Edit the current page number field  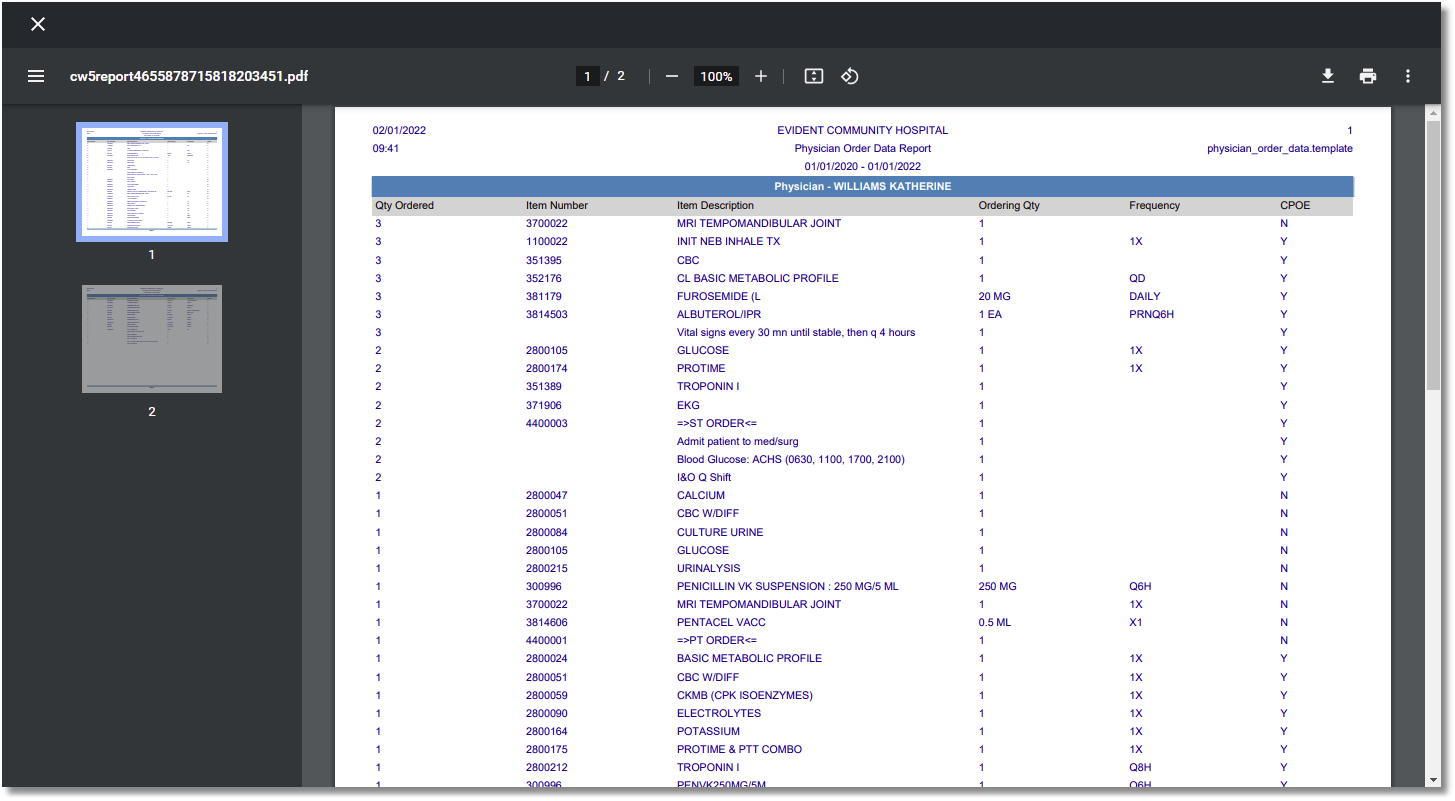pyautogui.click(x=588, y=76)
